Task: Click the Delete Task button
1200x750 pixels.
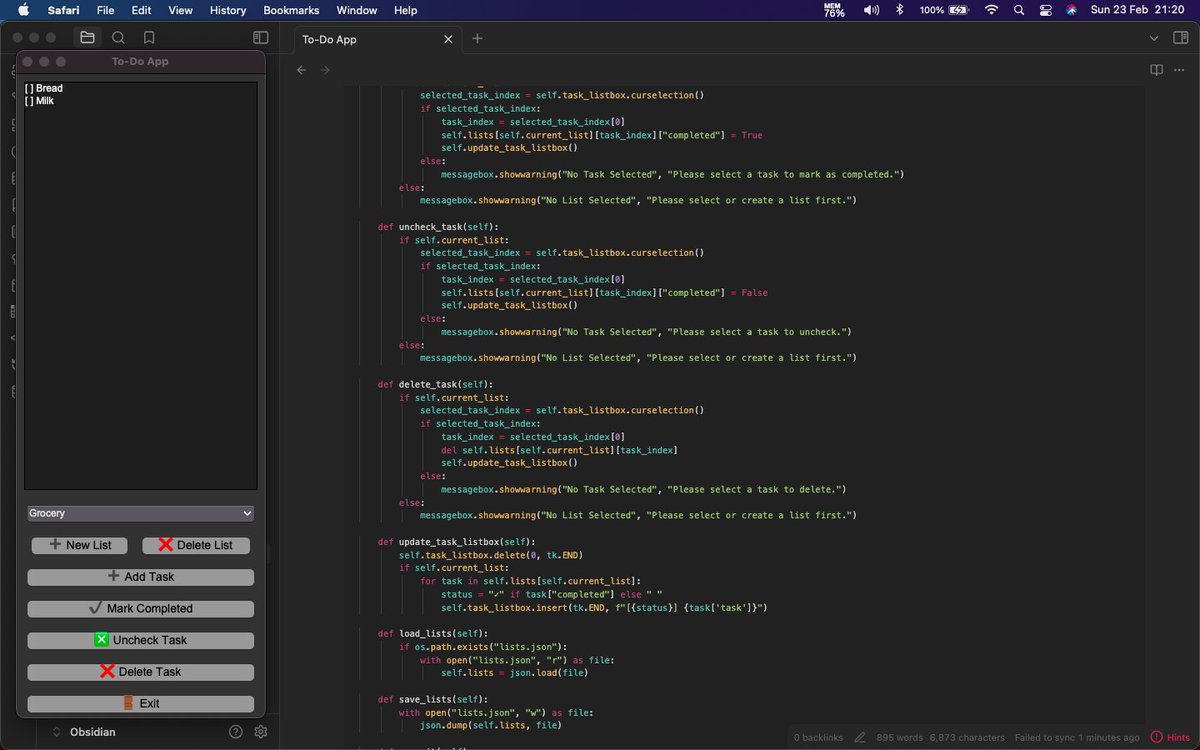Action: point(141,672)
